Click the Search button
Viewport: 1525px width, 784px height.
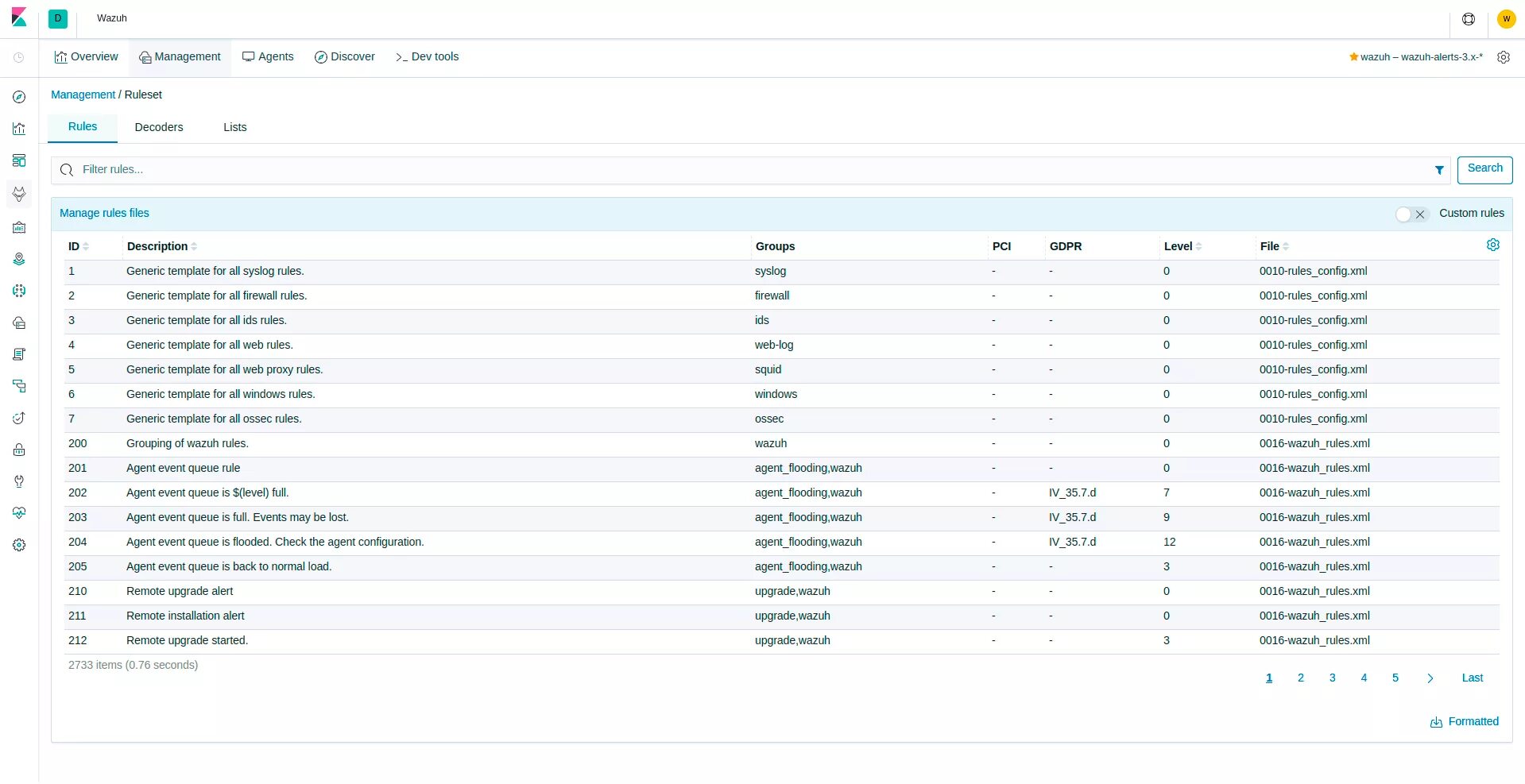click(x=1484, y=169)
